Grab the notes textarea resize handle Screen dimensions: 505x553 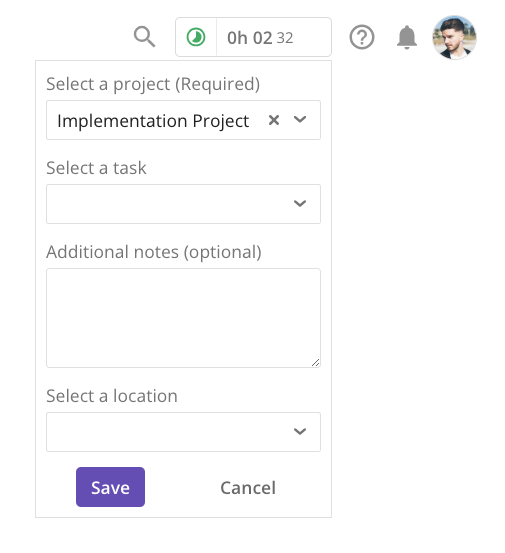(316, 363)
